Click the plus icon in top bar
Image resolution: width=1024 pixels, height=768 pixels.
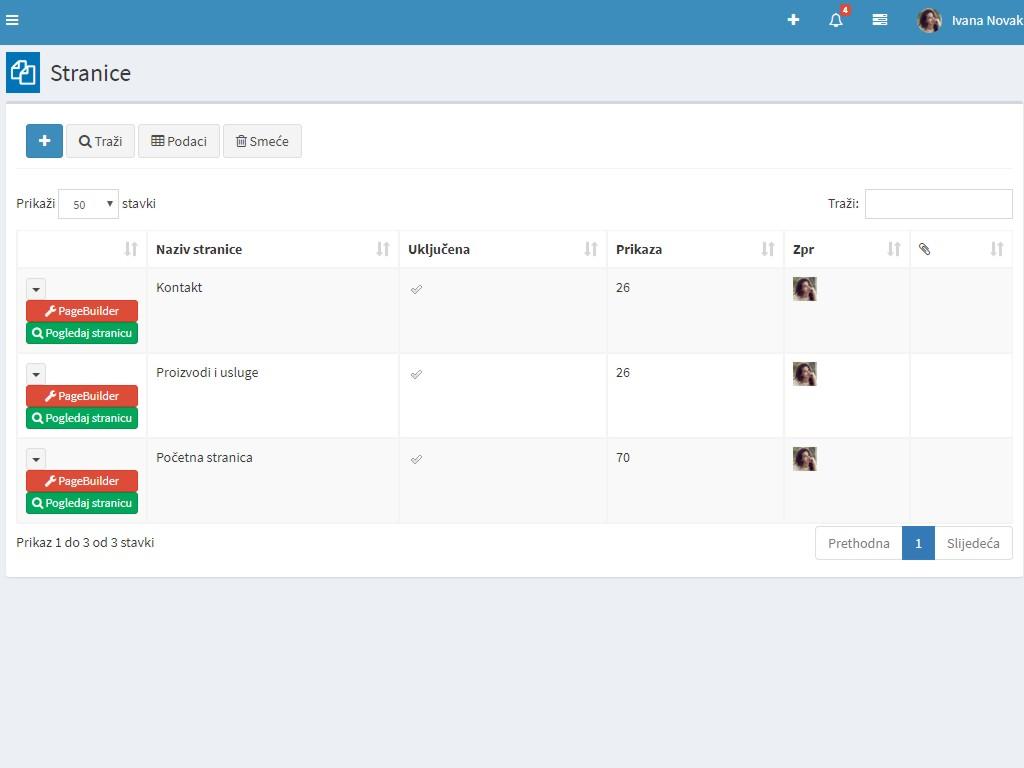click(x=793, y=20)
